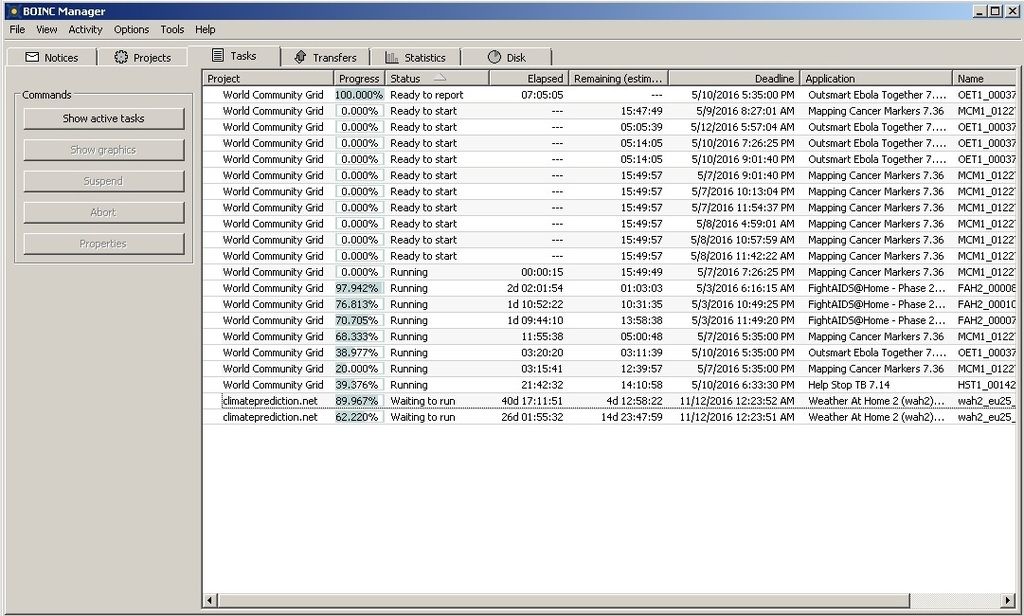This screenshot has height=616, width=1024.
Task: Click the arrows icon on Transfers tab
Action: tap(300, 57)
